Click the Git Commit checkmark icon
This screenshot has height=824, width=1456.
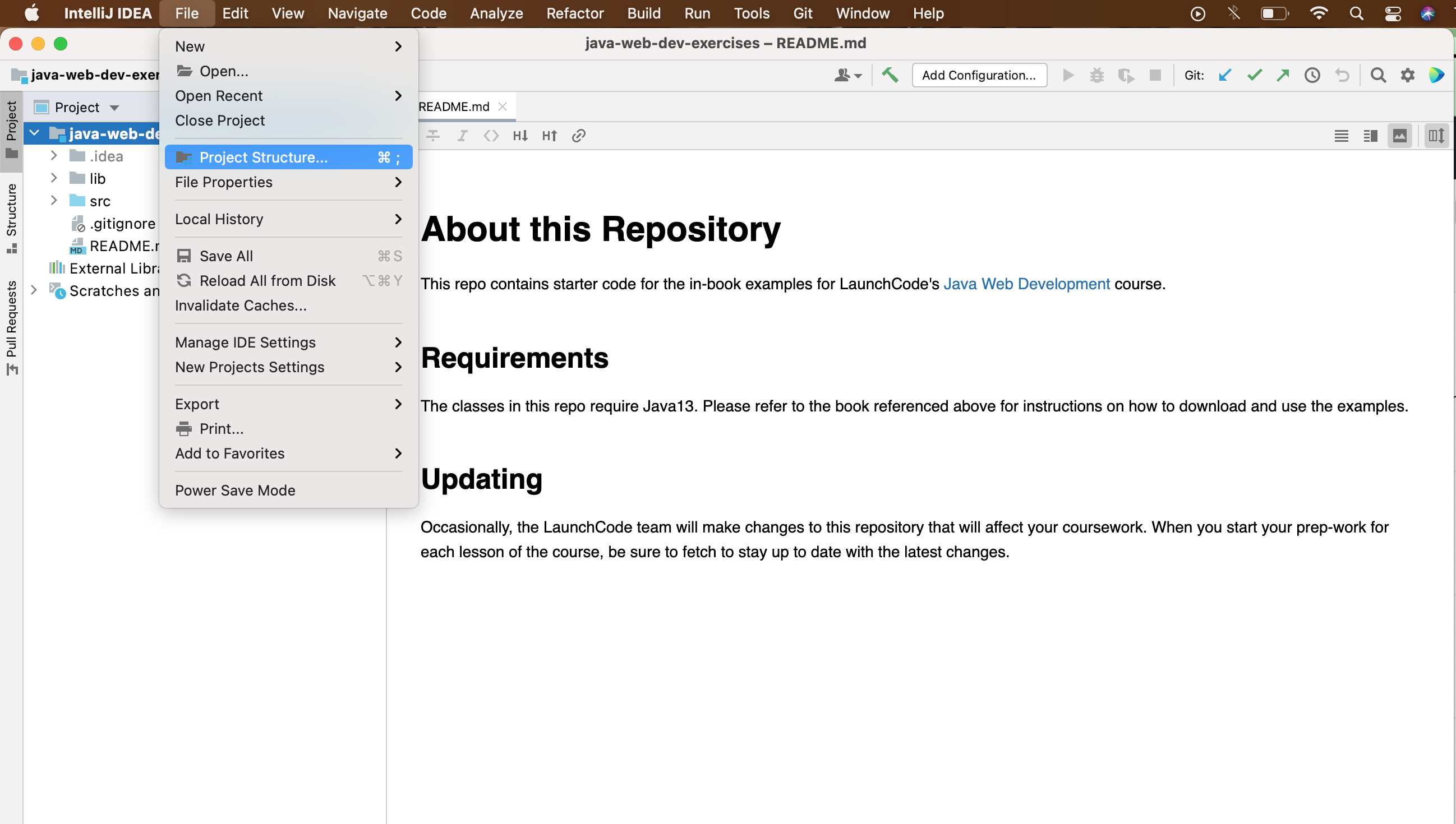coord(1255,75)
